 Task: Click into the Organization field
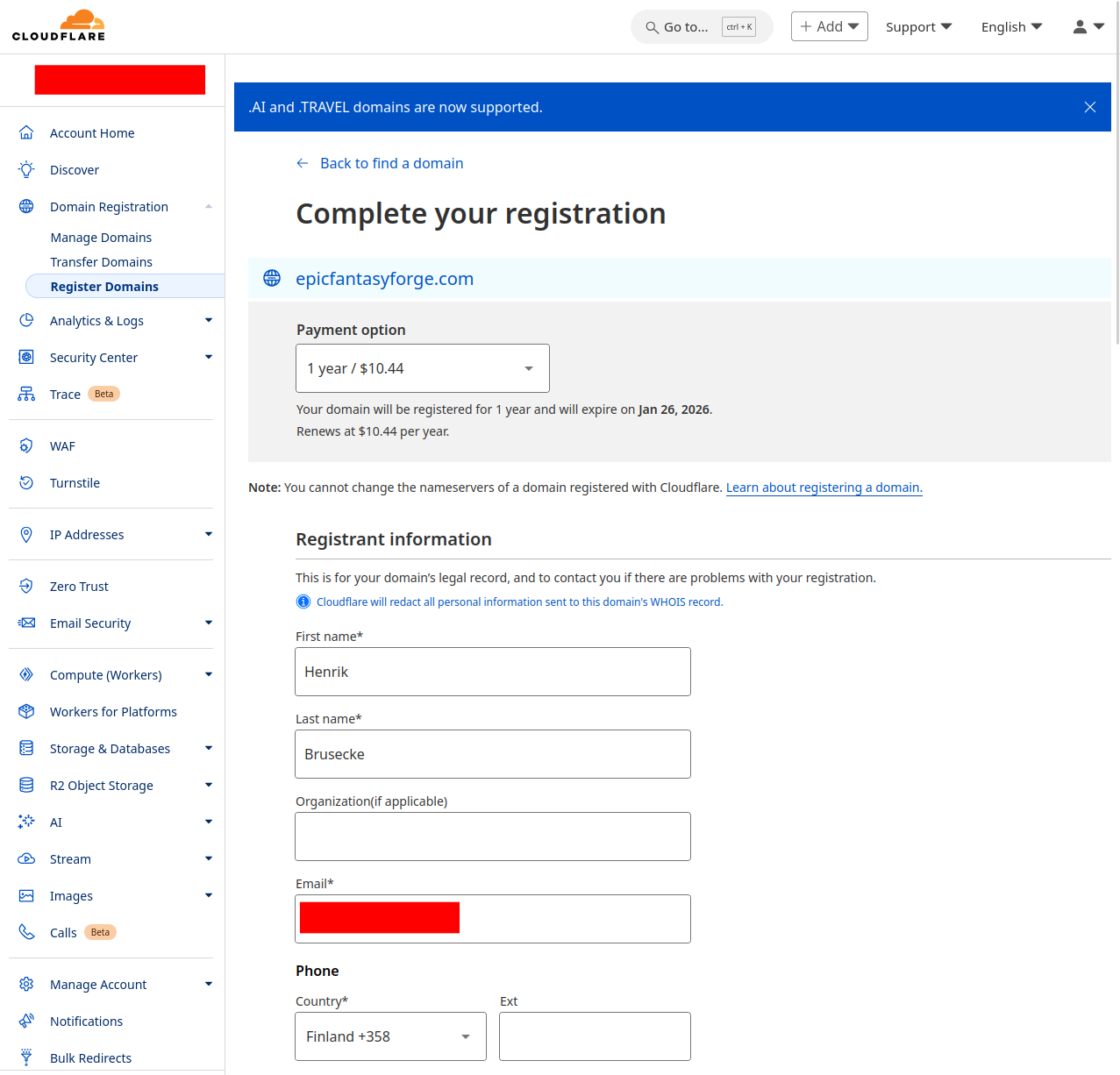[493, 837]
